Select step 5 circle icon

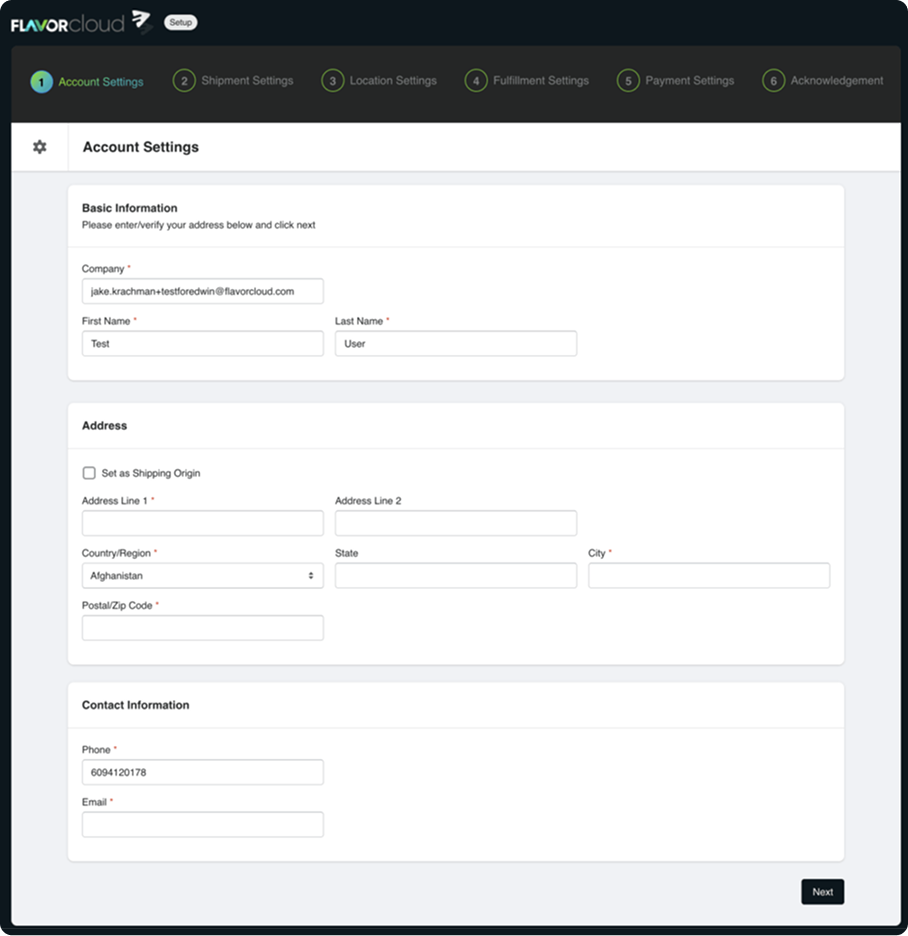tap(628, 81)
